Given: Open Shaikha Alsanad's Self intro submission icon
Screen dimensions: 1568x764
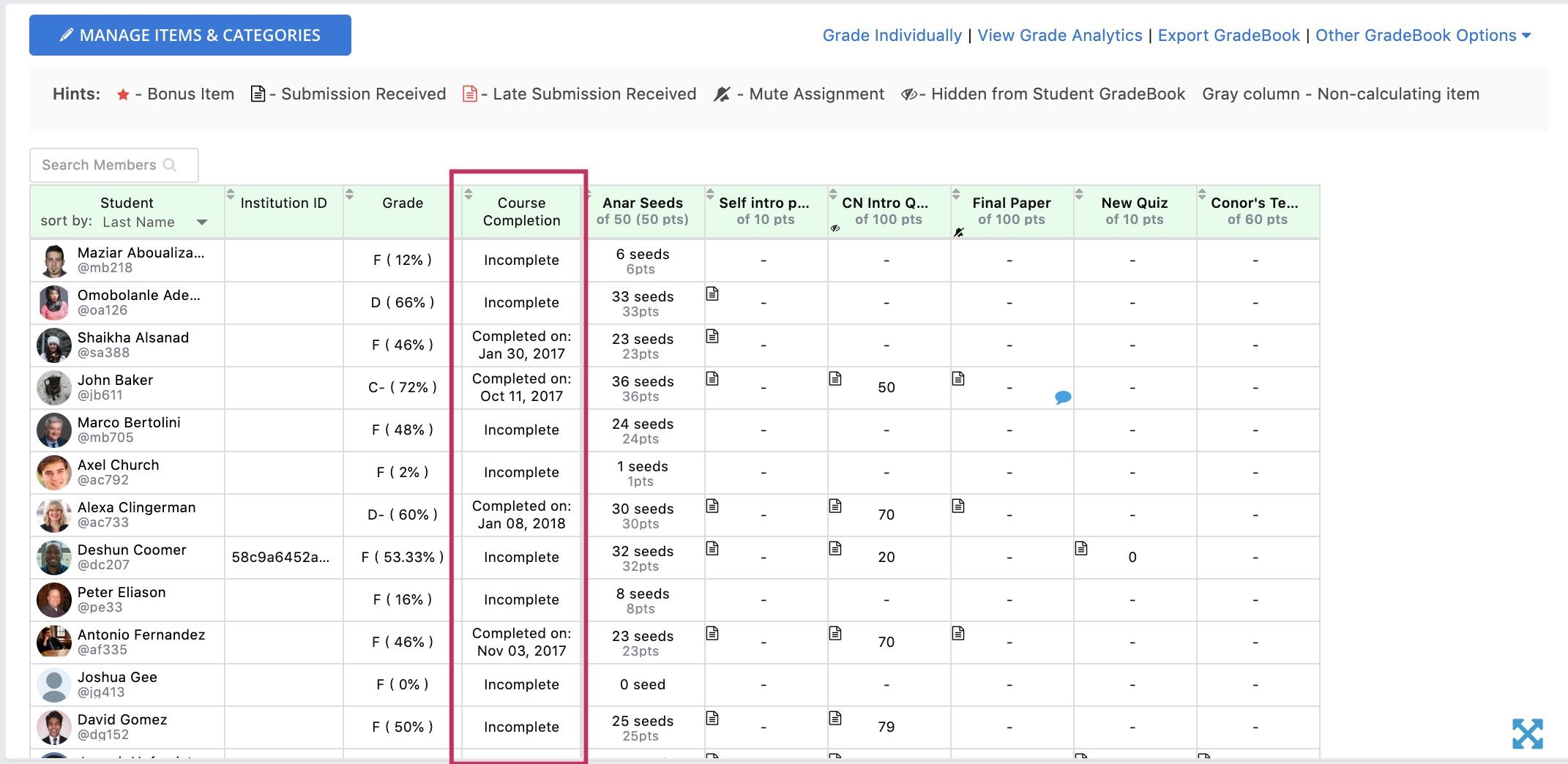Looking at the screenshot, I should [x=712, y=336].
